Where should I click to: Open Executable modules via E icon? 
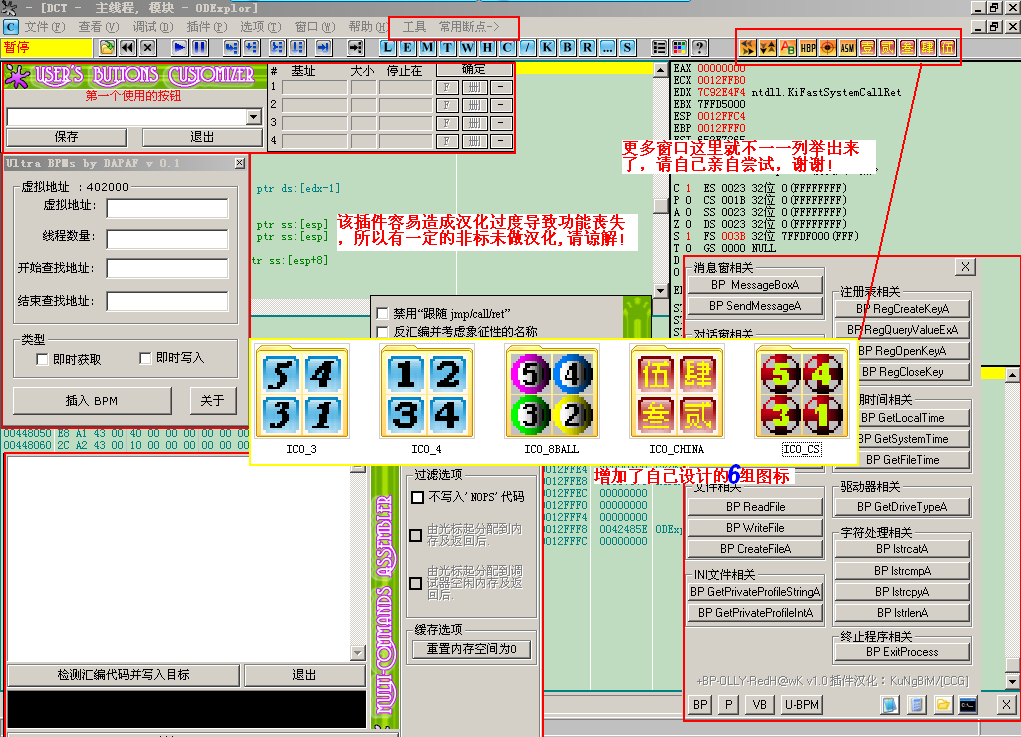click(408, 48)
